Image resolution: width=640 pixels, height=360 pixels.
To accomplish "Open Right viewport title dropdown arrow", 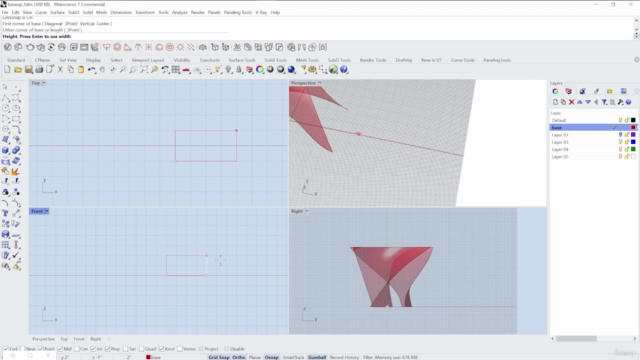I will (x=307, y=211).
